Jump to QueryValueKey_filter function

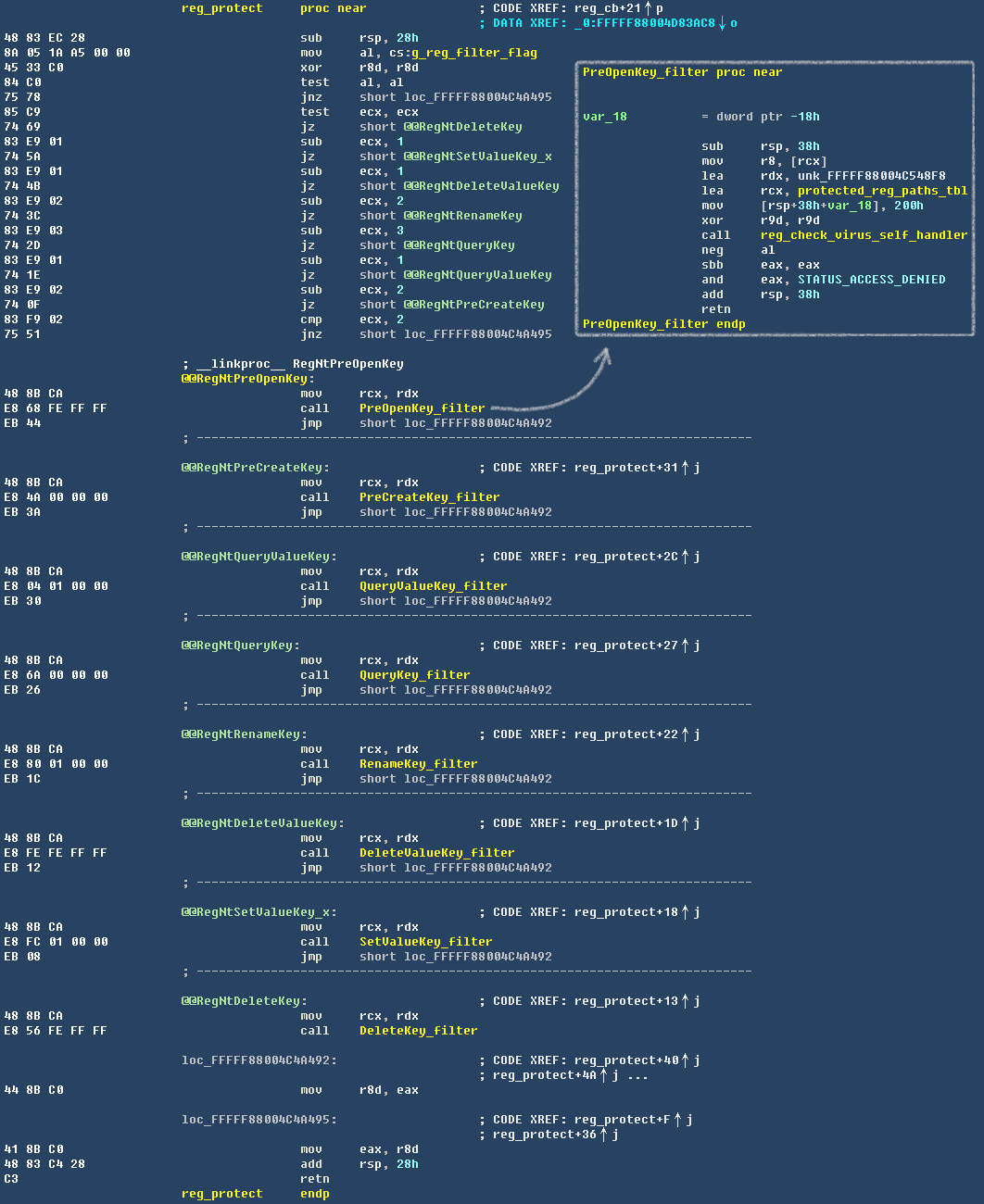coord(433,586)
